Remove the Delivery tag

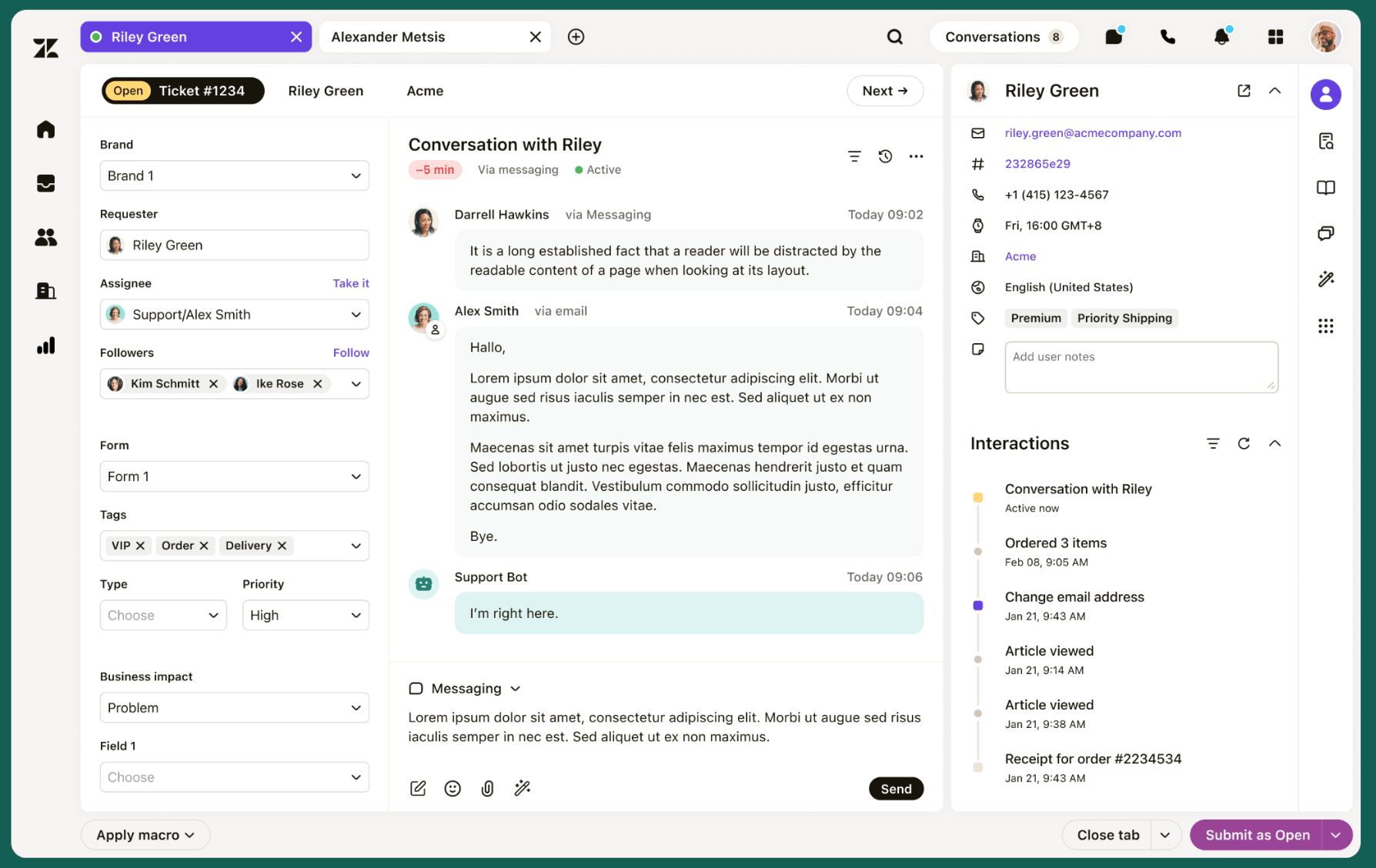tap(282, 546)
